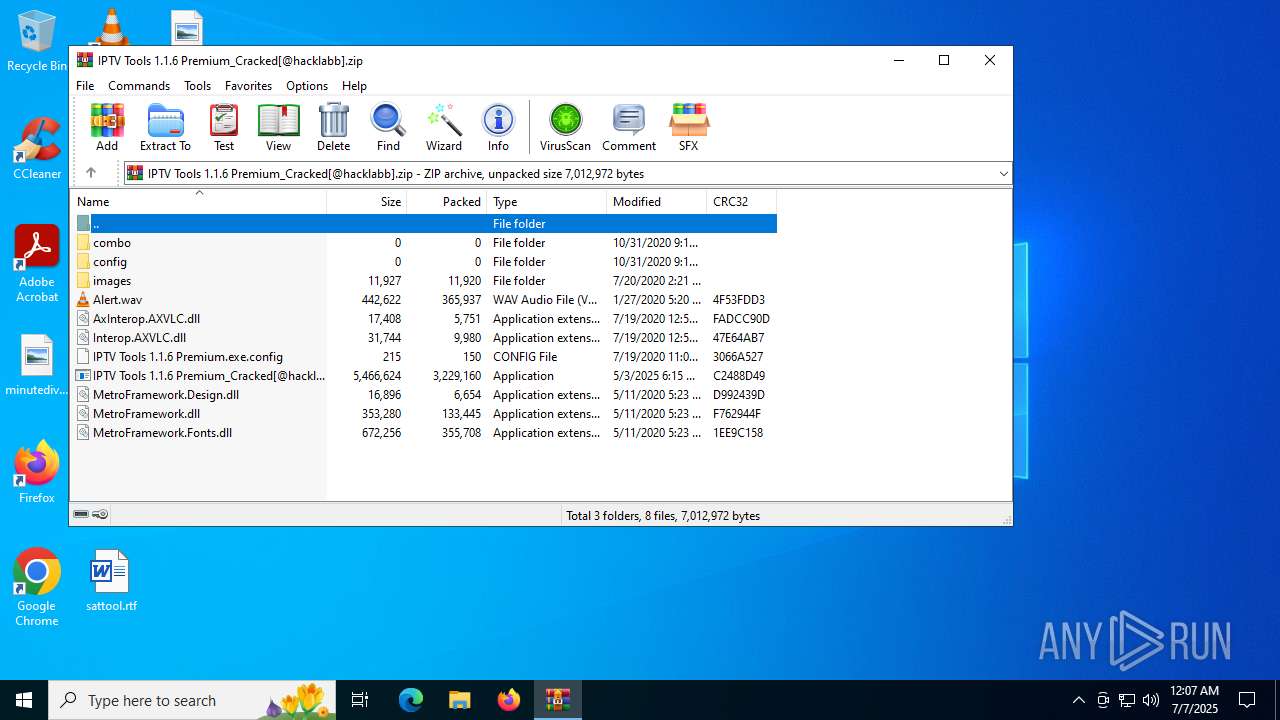Open the Commands menu
The height and width of the screenshot is (720, 1280).
139,86
